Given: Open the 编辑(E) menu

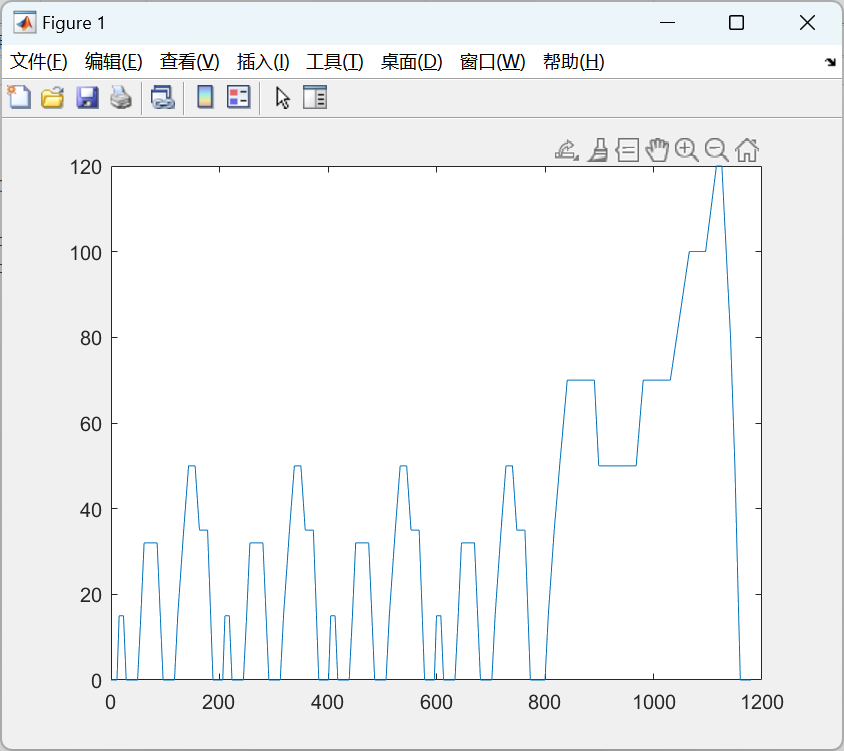Looking at the screenshot, I should point(114,62).
